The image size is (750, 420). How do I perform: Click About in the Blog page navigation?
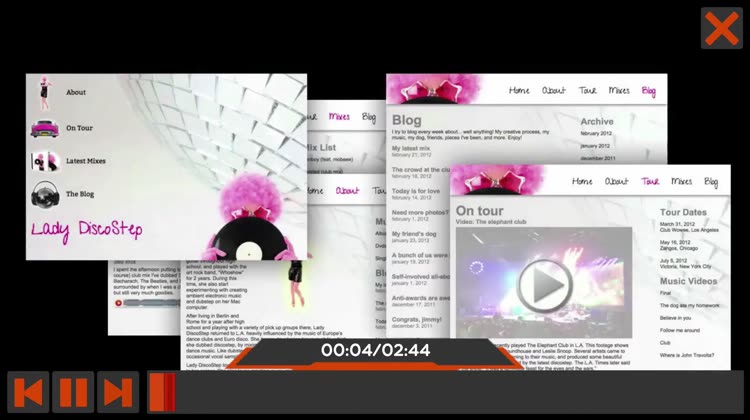point(553,90)
